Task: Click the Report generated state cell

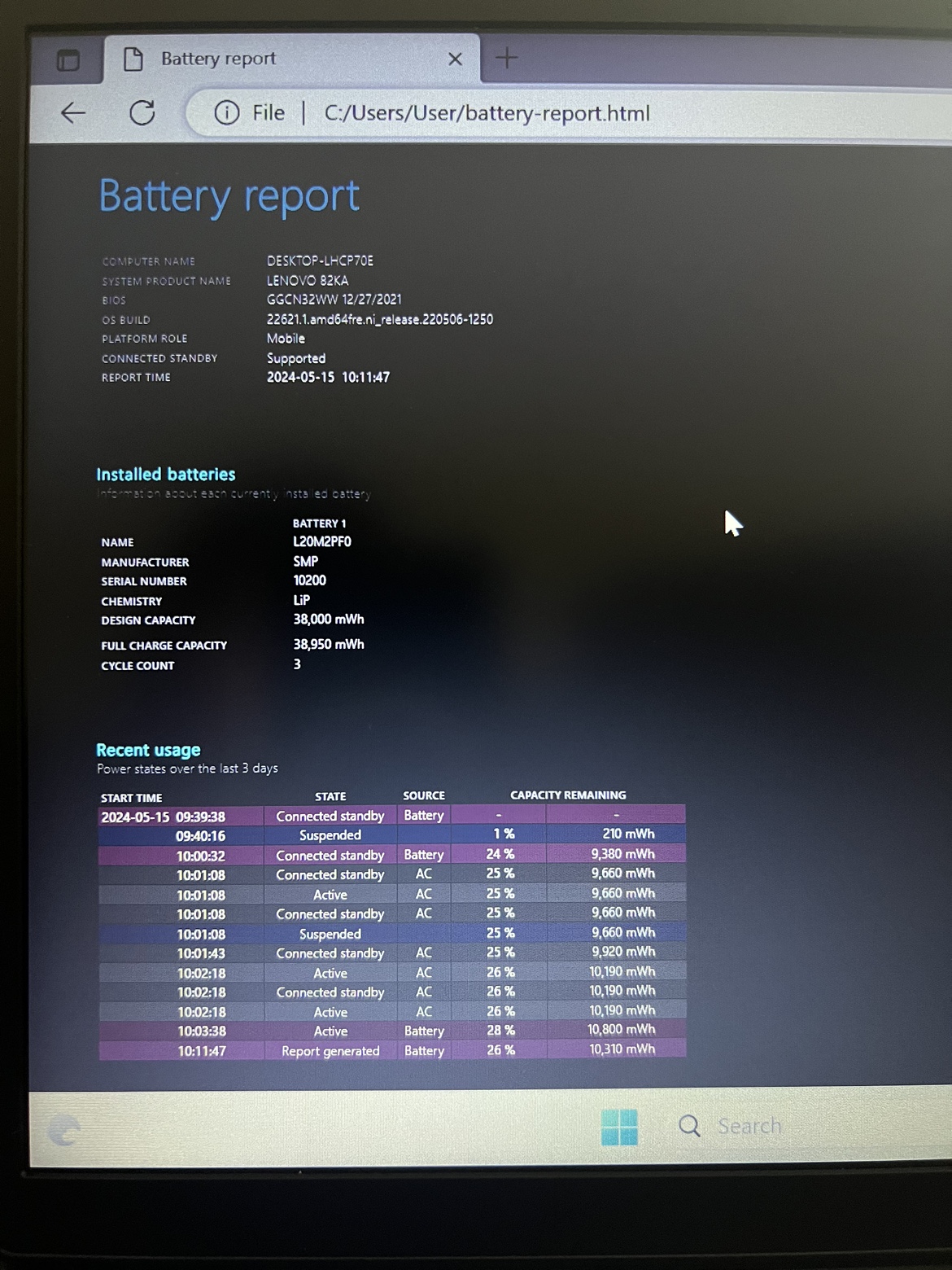Action: pyautogui.click(x=330, y=1051)
